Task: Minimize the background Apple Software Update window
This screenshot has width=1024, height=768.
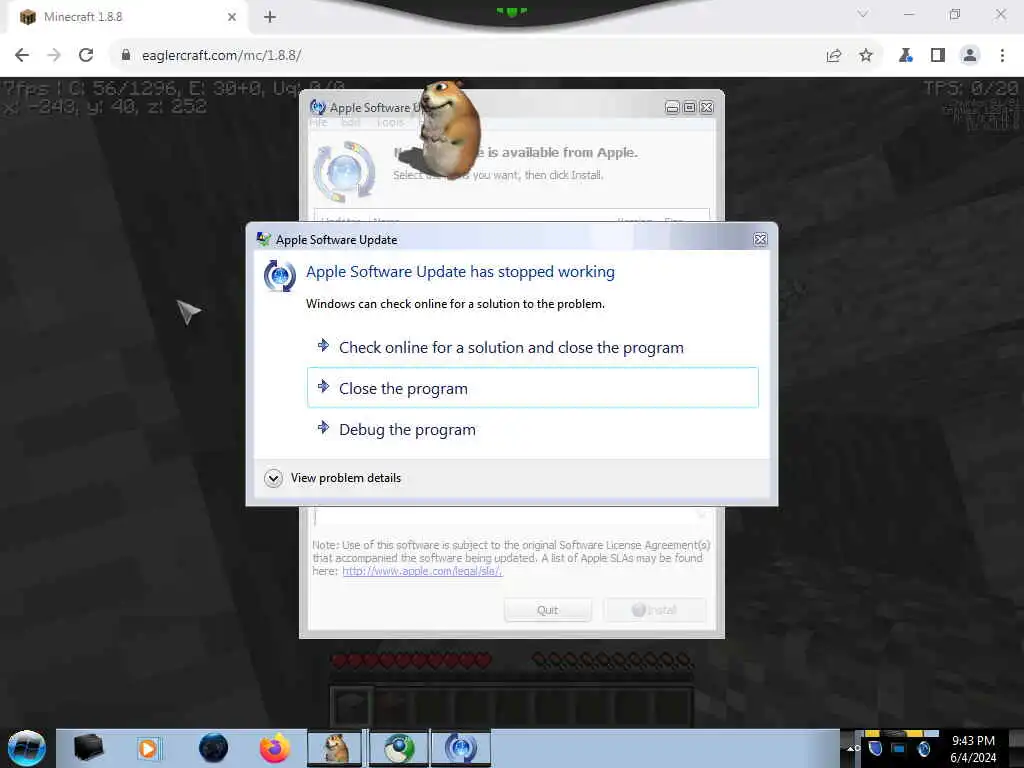Action: 672,108
